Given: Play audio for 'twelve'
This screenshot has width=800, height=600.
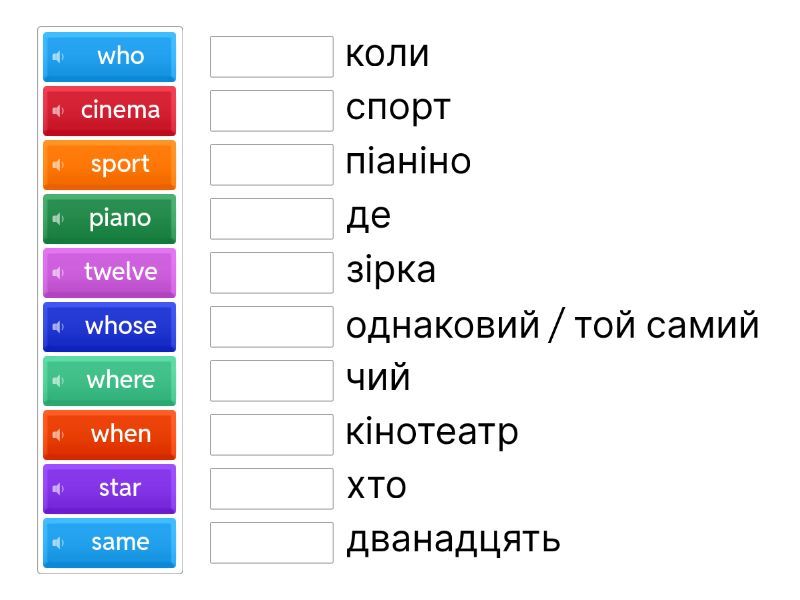Looking at the screenshot, I should coord(58,273).
